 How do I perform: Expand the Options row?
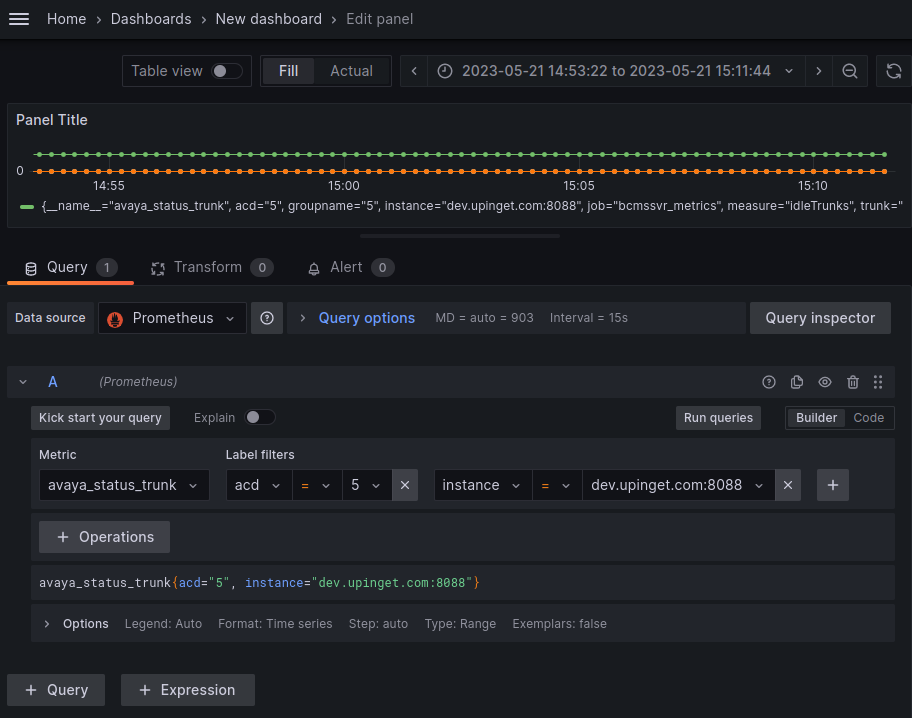[x=47, y=624]
